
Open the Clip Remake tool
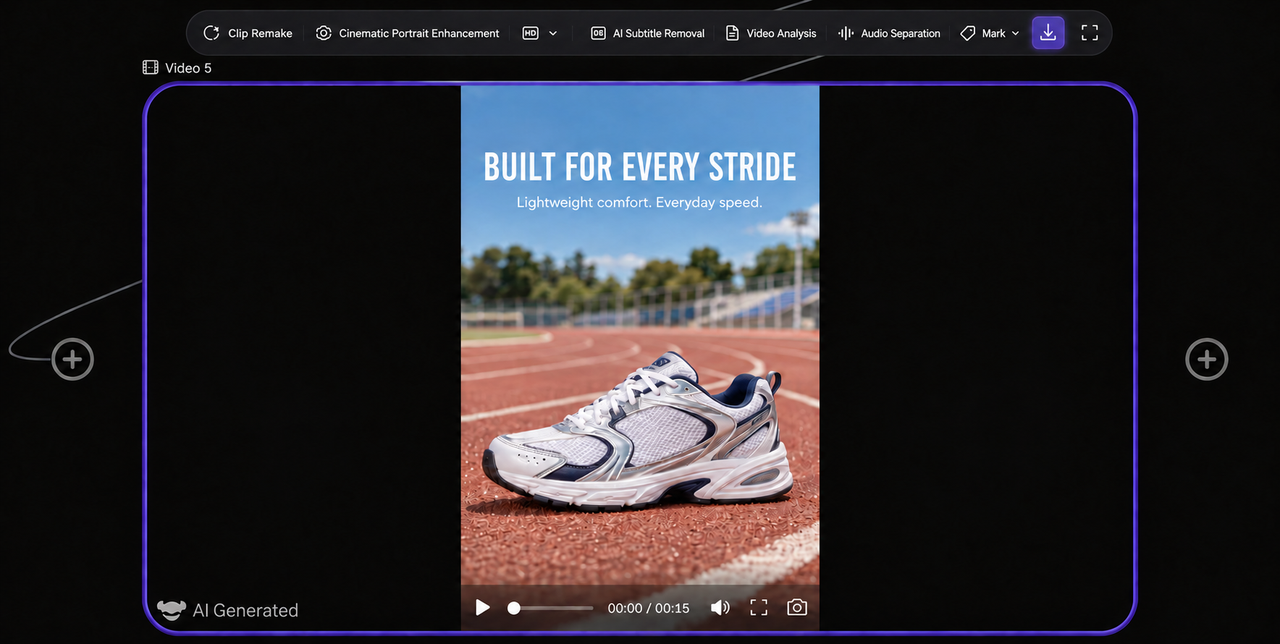click(248, 33)
